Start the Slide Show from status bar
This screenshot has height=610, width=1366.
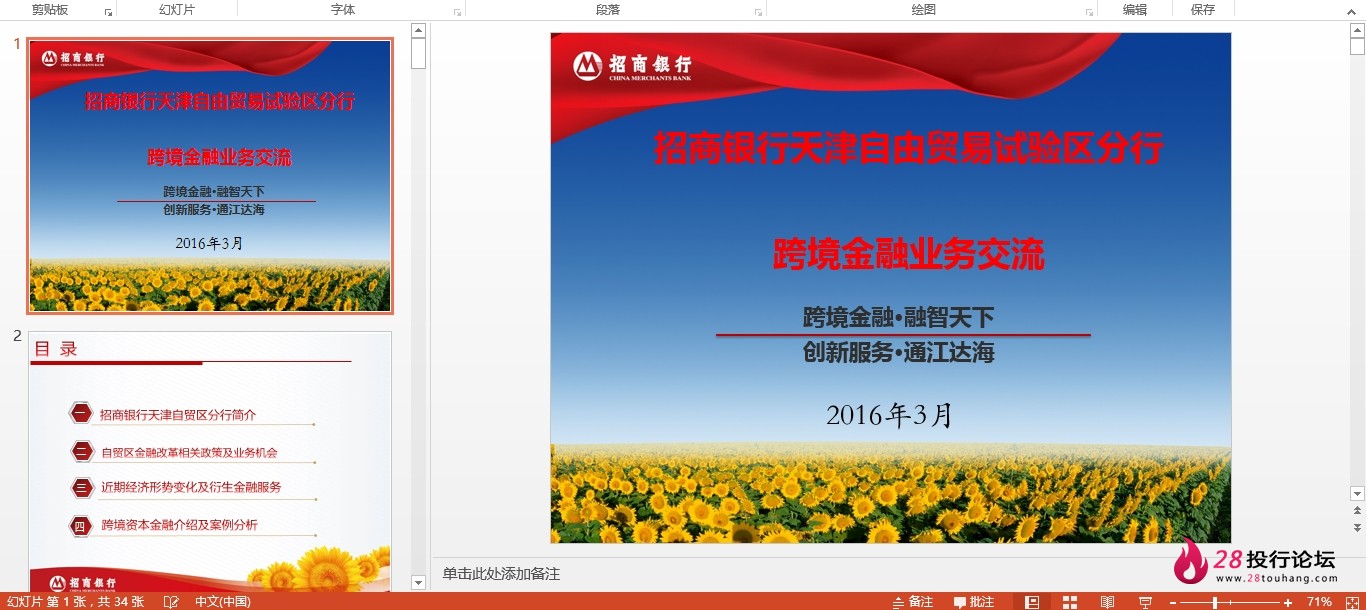[1144, 602]
